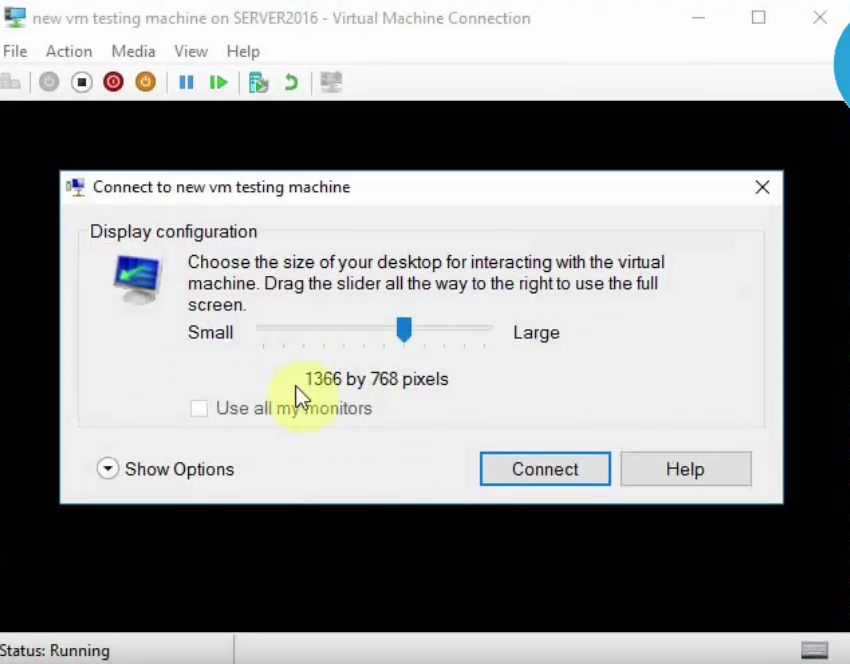Click the Status: Running text
Viewport: 850px width, 664px height.
(55, 650)
